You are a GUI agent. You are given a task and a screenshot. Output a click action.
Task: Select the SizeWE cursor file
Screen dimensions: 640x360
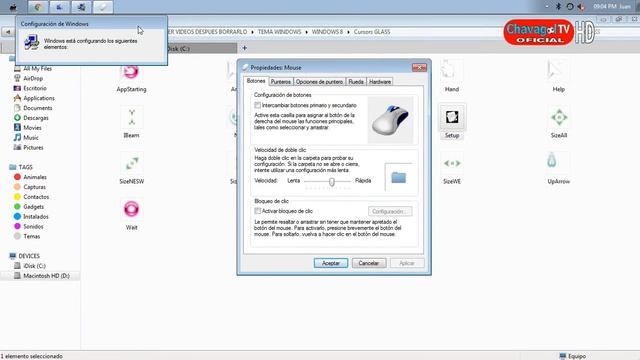click(x=452, y=169)
